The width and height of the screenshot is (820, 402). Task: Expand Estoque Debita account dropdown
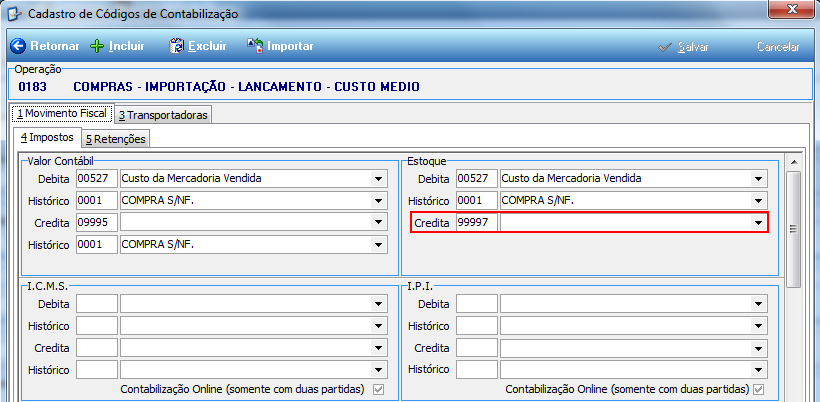point(758,179)
